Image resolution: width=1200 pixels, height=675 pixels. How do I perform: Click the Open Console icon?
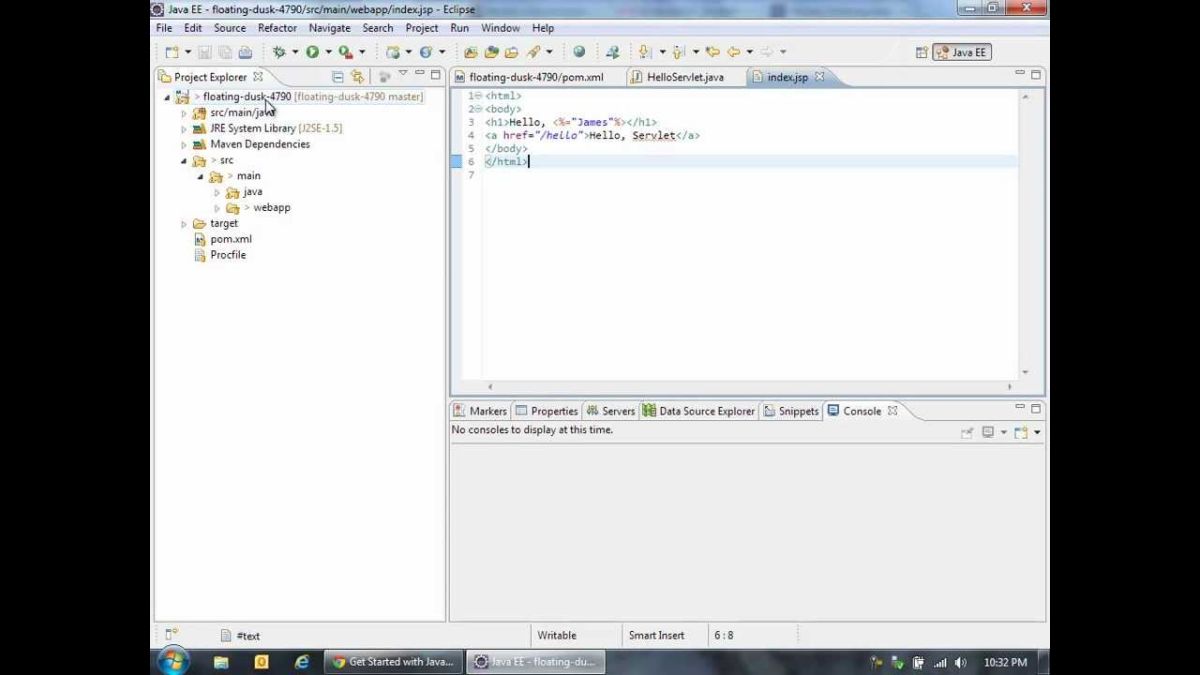1020,432
